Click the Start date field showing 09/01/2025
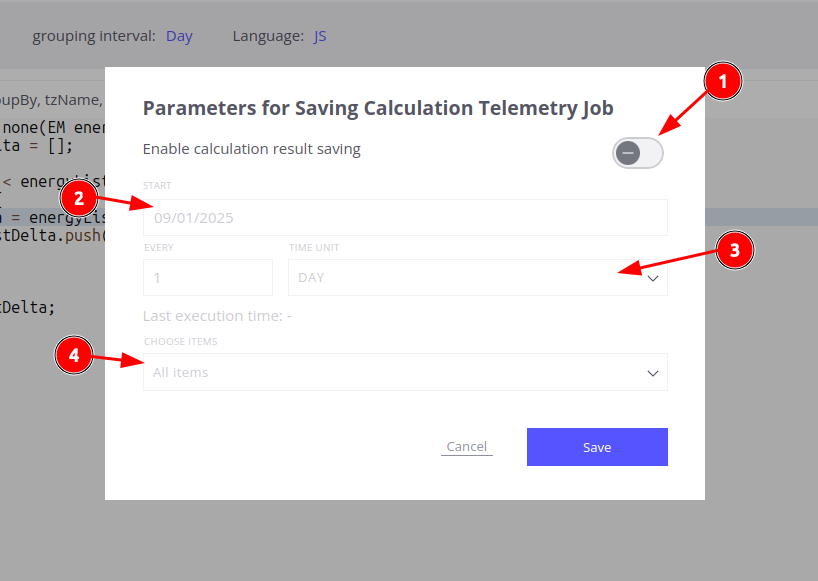 (x=405, y=217)
